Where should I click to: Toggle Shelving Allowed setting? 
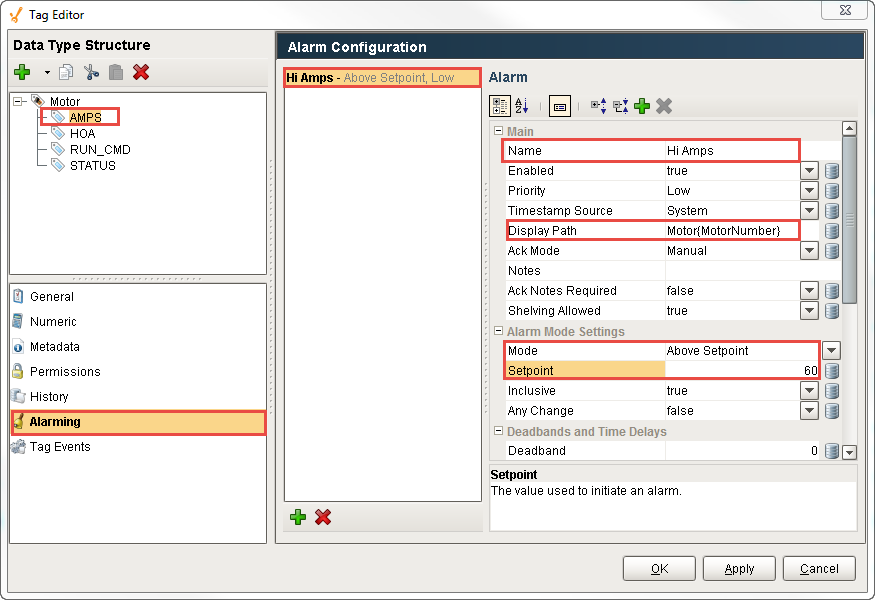pos(811,310)
